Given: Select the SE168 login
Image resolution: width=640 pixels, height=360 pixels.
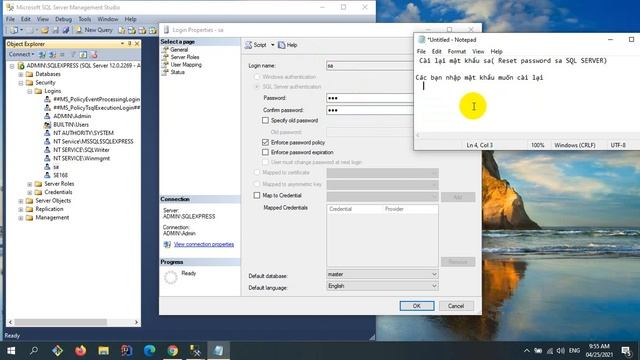Looking at the screenshot, I should [x=60, y=175].
